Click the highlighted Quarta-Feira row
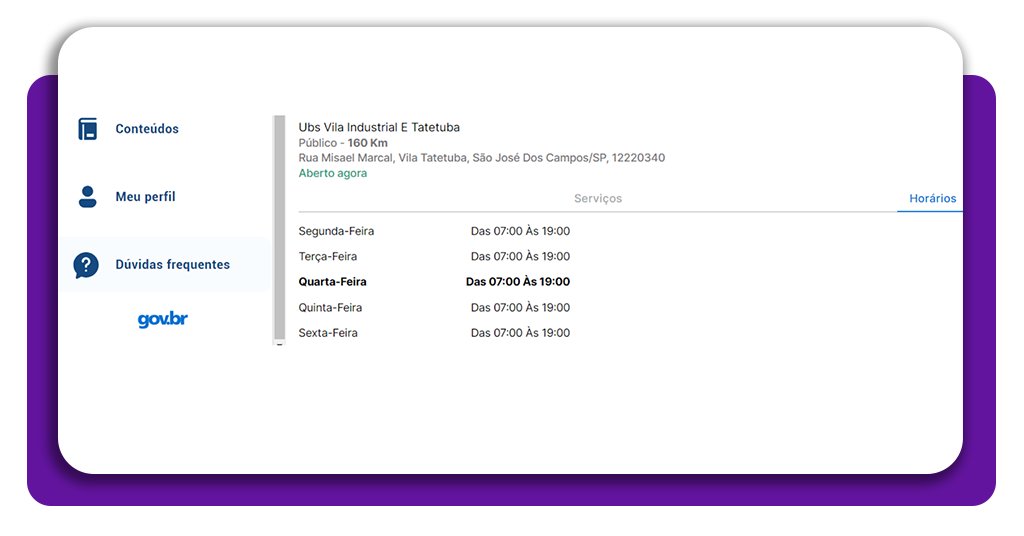 [434, 282]
